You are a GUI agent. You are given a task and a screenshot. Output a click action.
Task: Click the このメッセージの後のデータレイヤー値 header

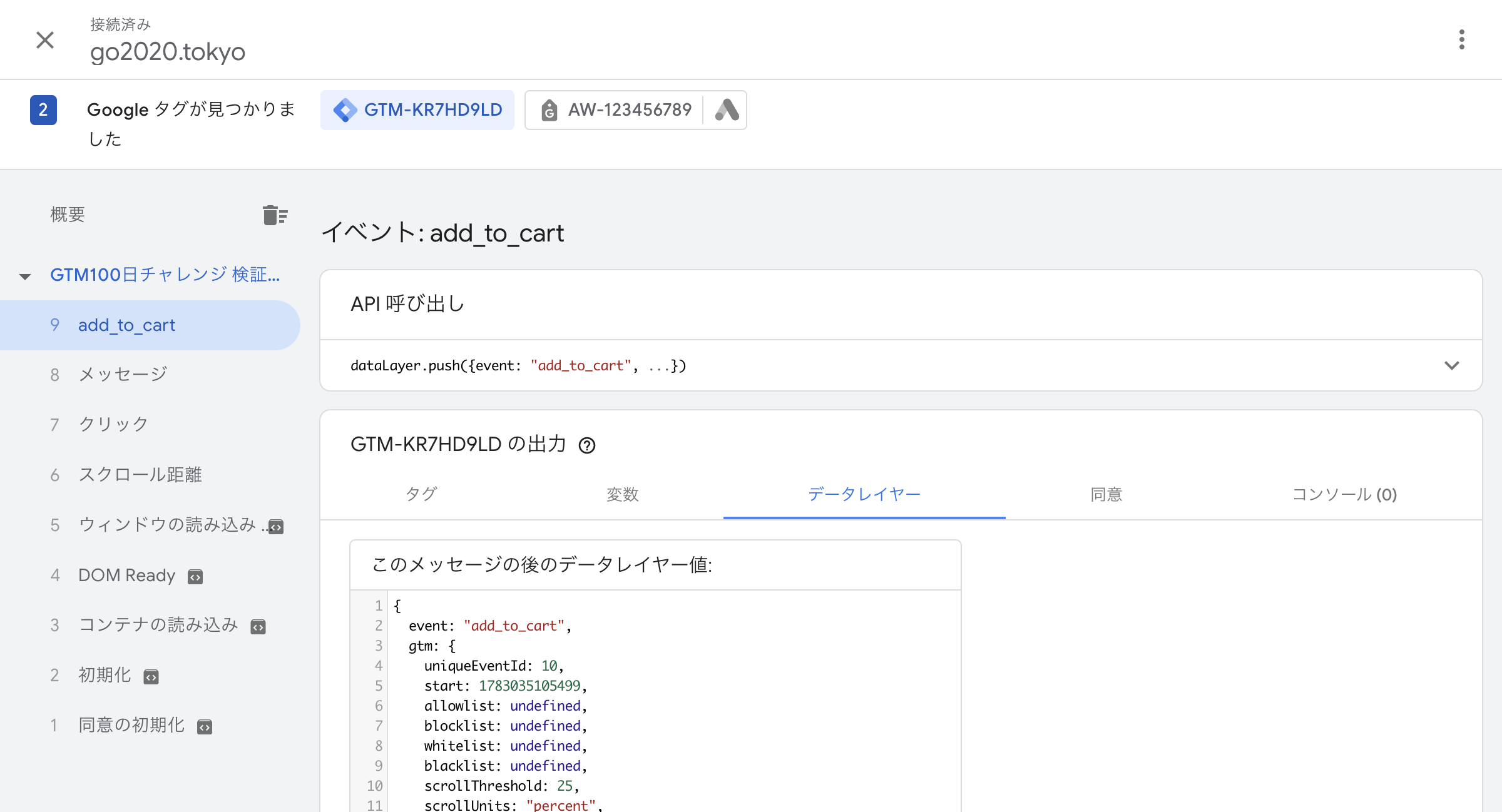click(655, 565)
